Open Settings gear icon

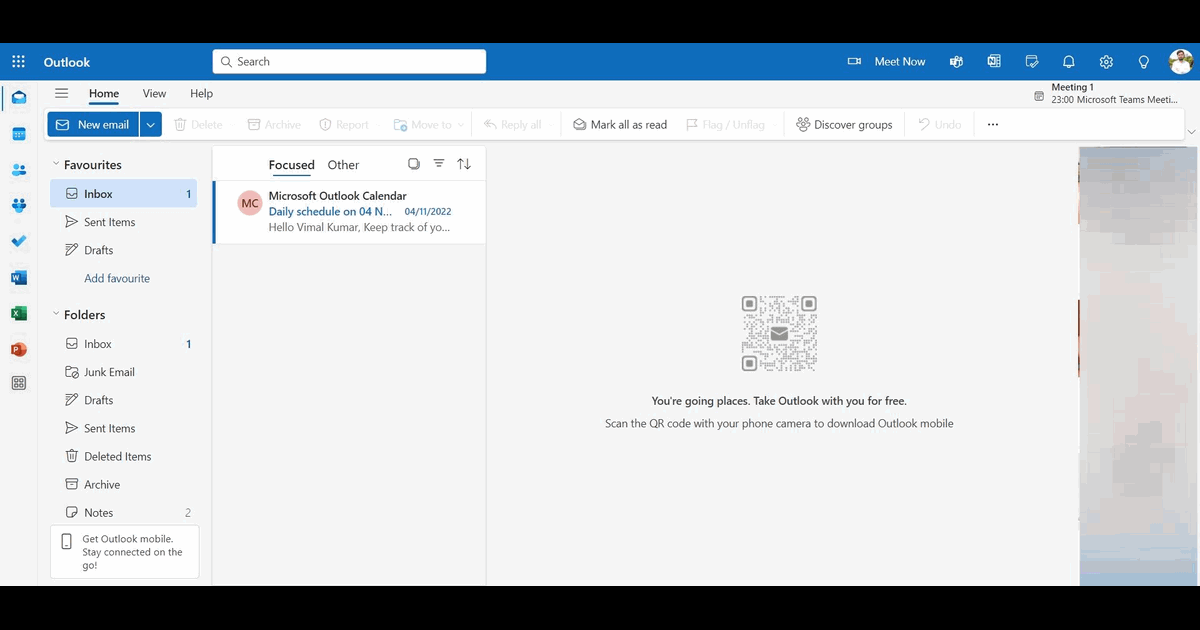(1106, 62)
